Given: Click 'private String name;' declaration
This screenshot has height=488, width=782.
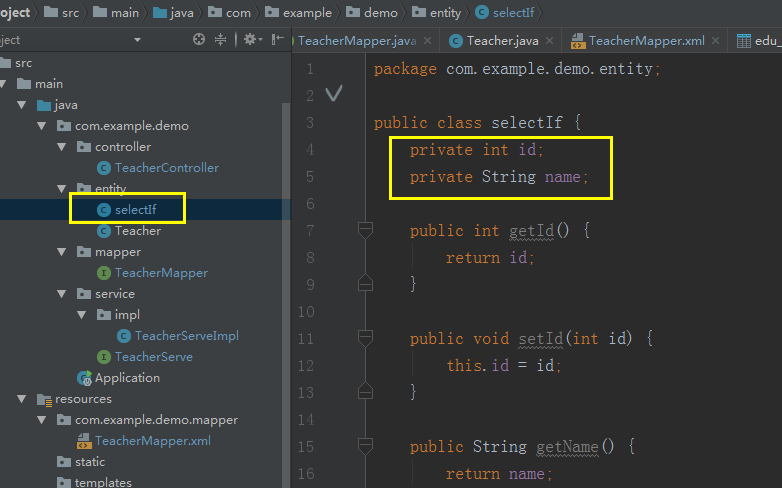Looking at the screenshot, I should click(x=499, y=176).
